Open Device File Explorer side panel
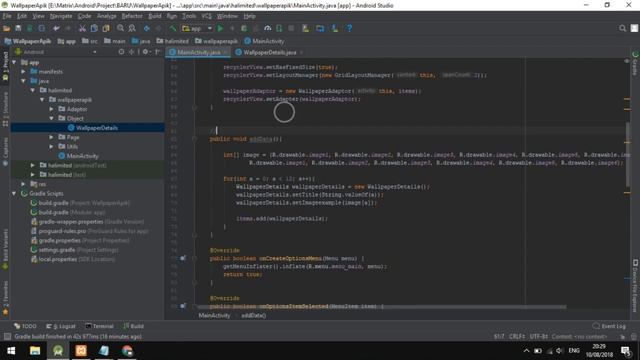Image resolution: width=640 pixels, height=360 pixels. (635, 286)
